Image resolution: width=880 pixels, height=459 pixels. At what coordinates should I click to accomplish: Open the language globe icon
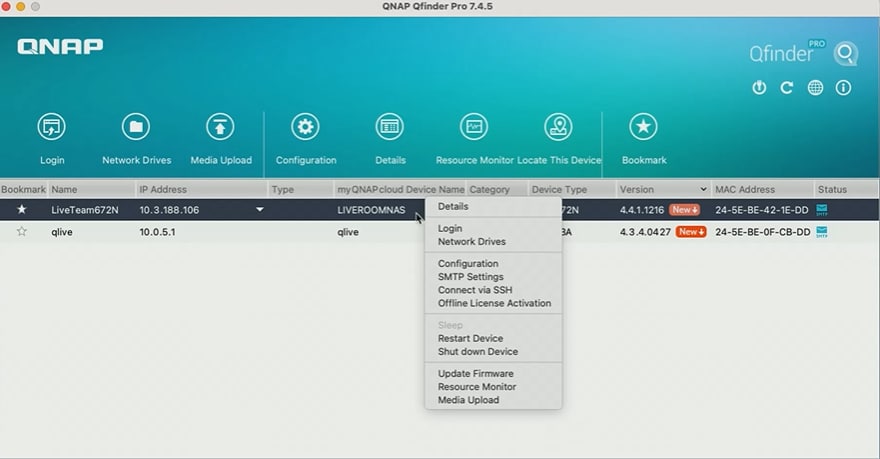click(815, 88)
